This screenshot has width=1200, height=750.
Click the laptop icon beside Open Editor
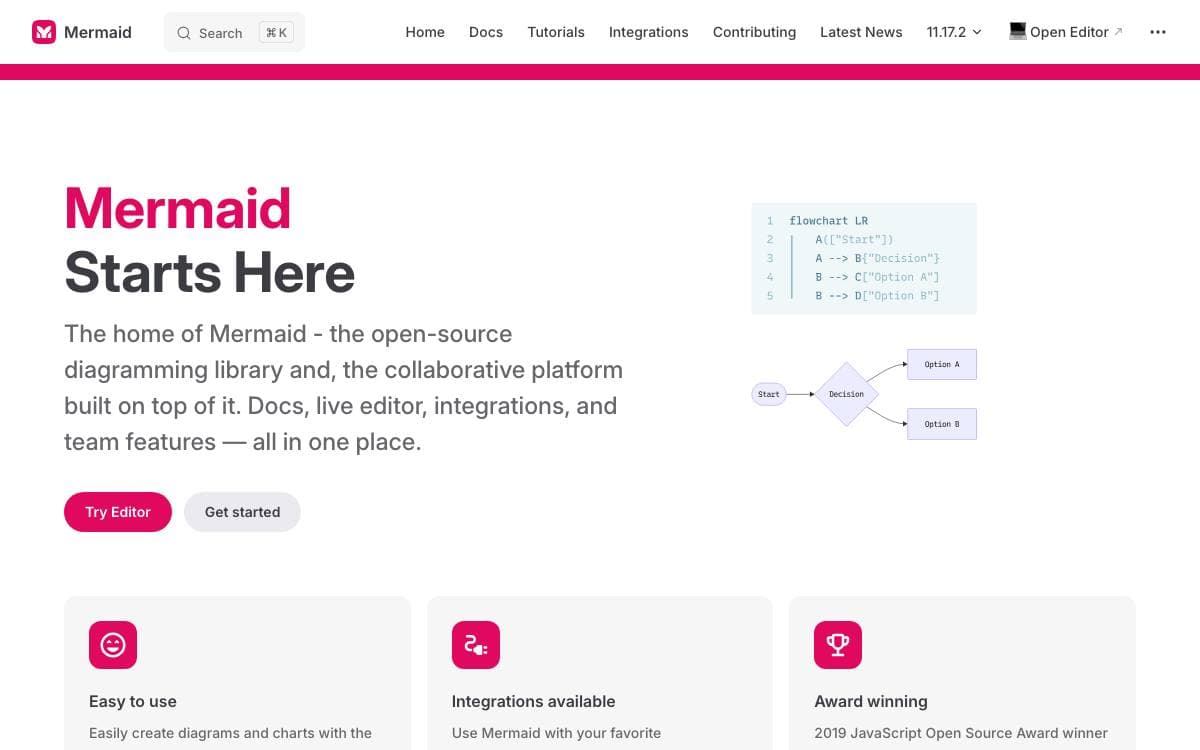pos(1018,31)
